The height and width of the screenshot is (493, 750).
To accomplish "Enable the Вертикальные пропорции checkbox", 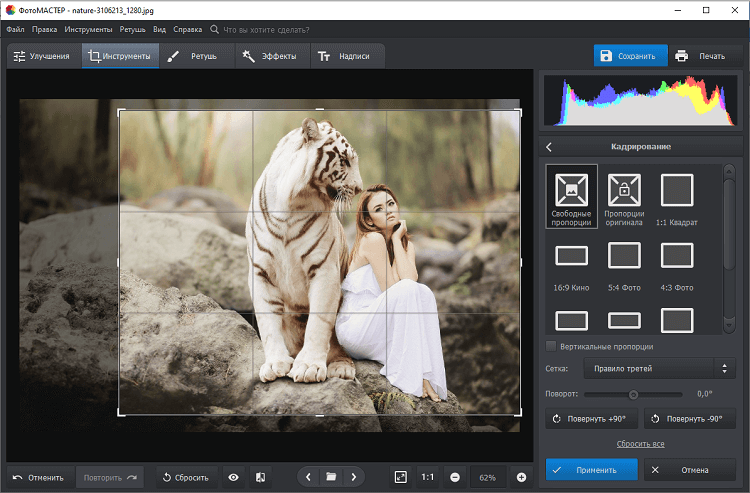I will coord(552,346).
